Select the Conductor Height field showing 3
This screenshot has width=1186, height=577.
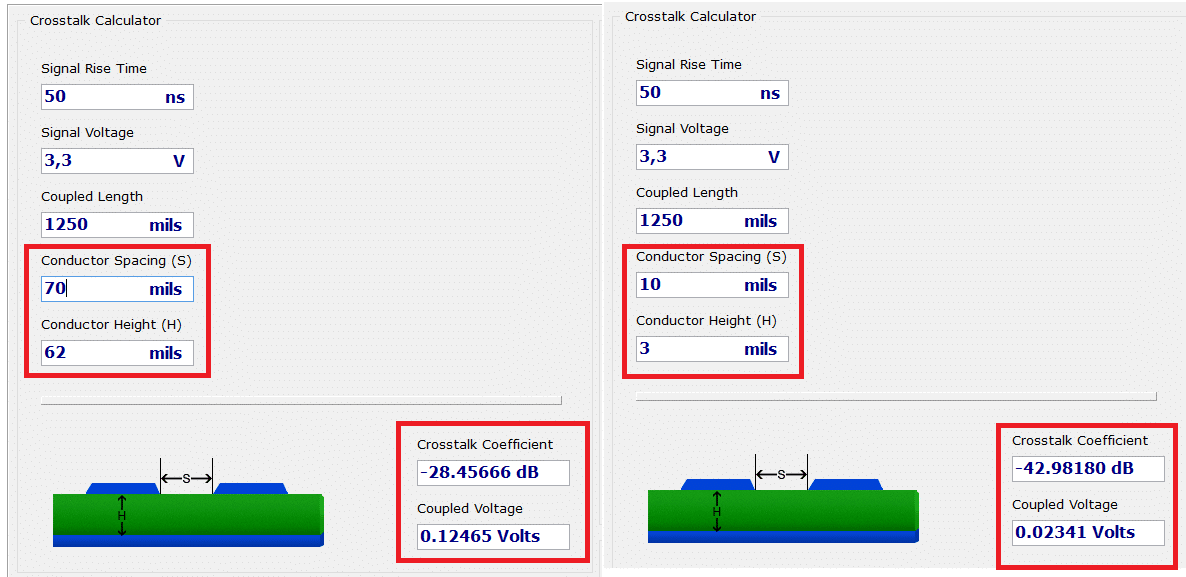(711, 349)
